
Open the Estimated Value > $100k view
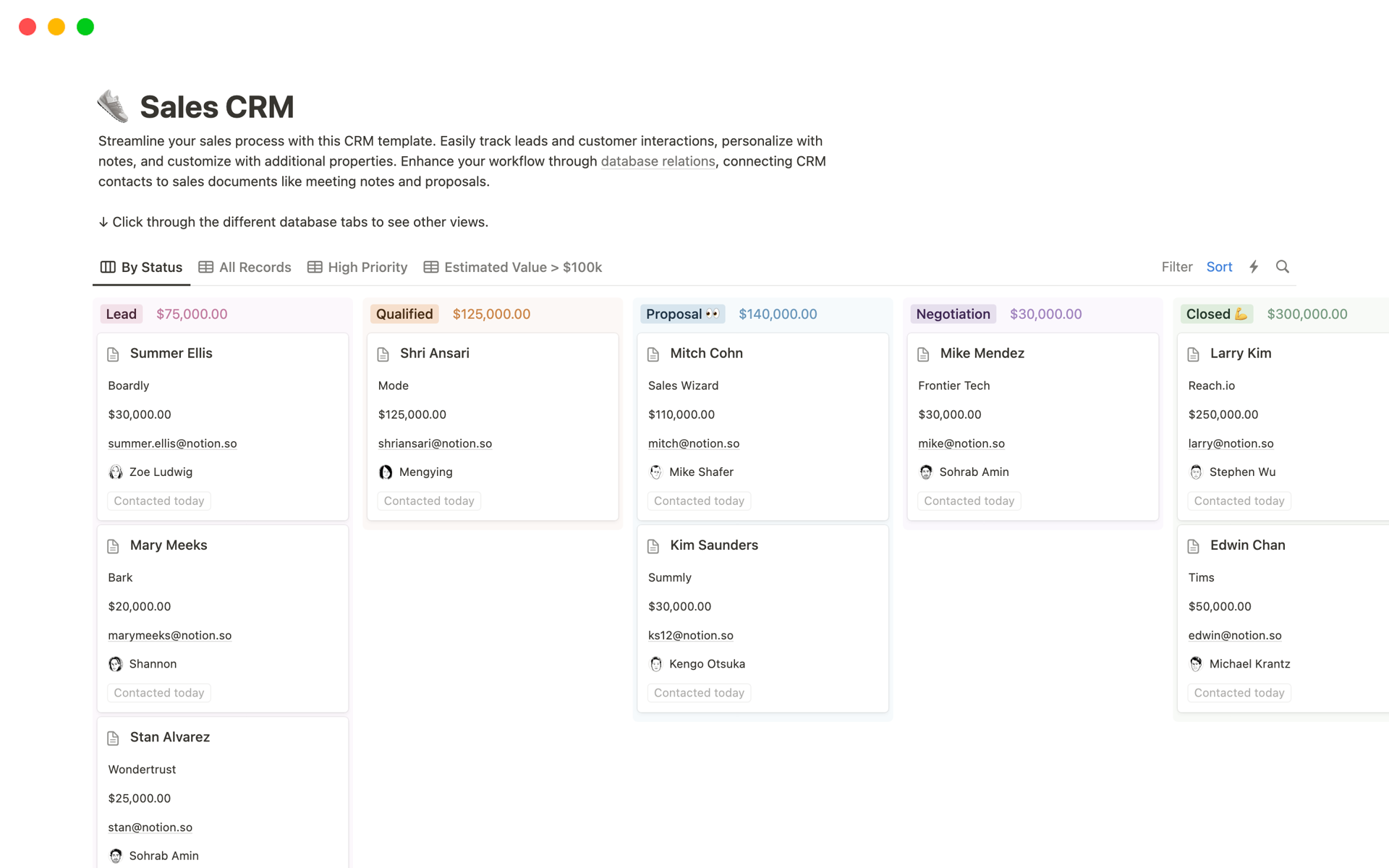[512, 267]
